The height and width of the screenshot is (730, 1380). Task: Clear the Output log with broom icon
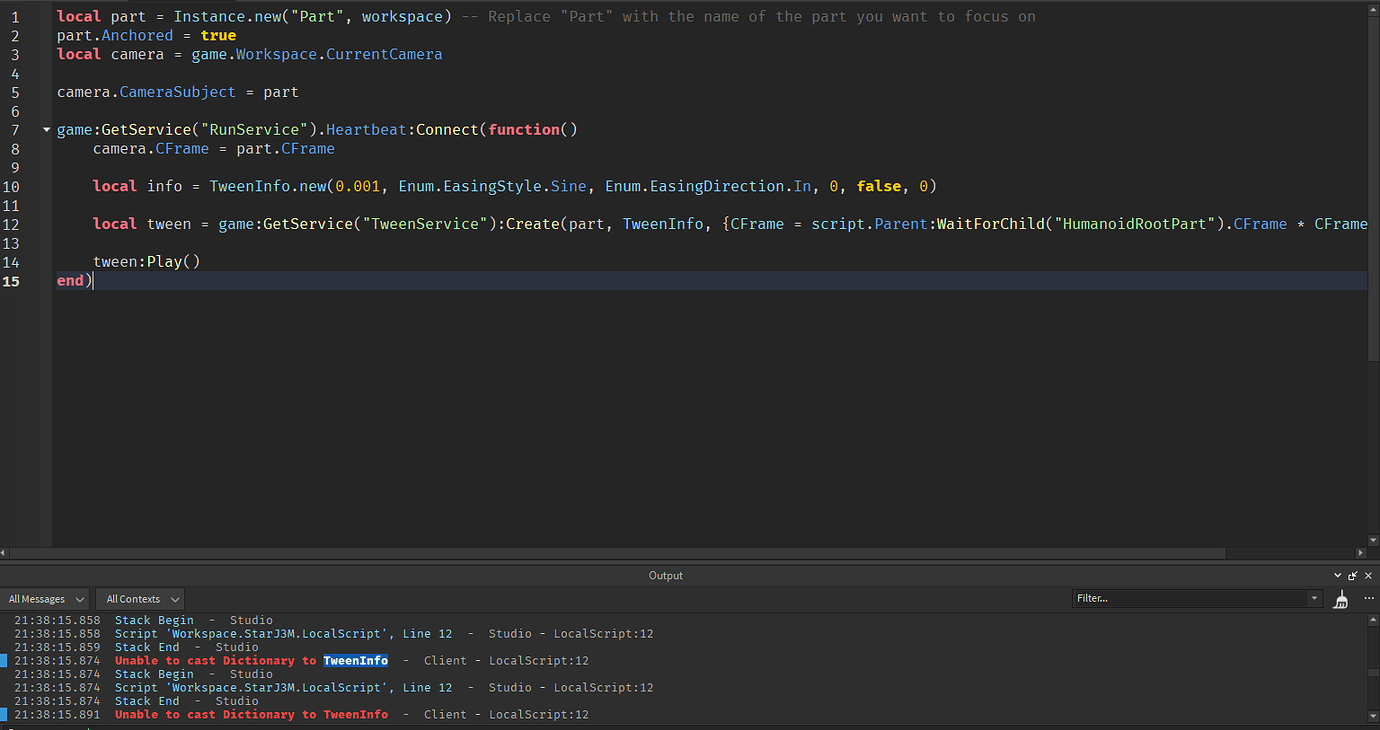click(x=1341, y=599)
